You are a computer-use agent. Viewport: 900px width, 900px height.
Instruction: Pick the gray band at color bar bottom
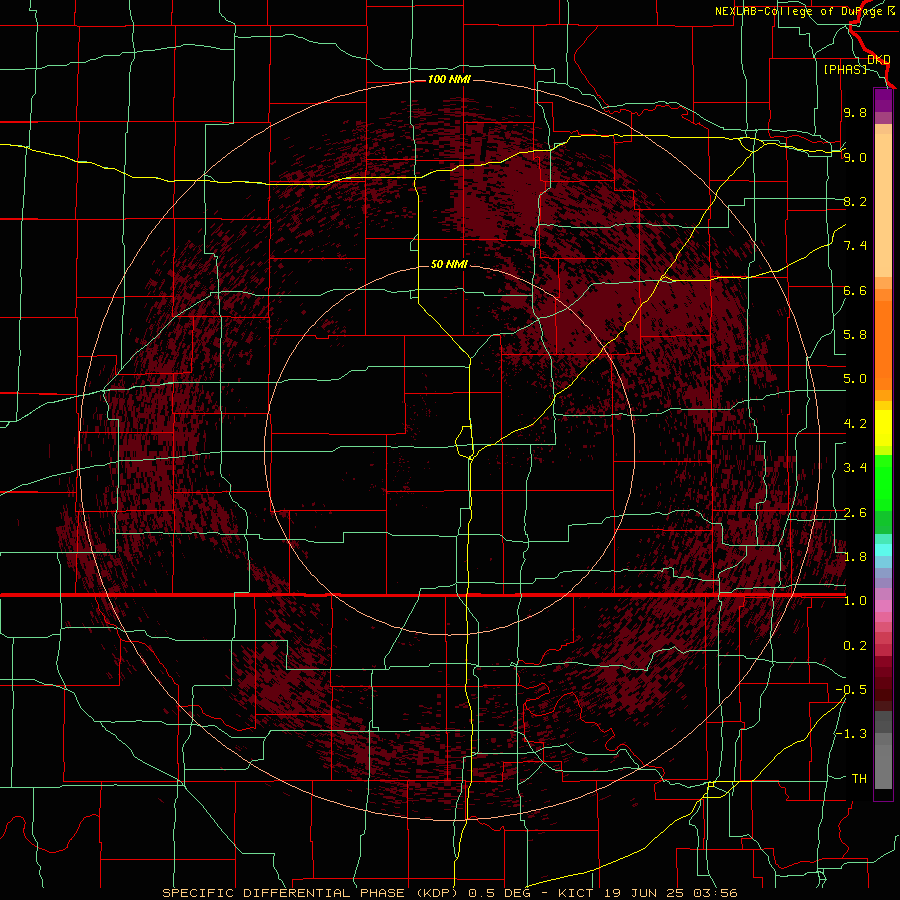(883, 761)
